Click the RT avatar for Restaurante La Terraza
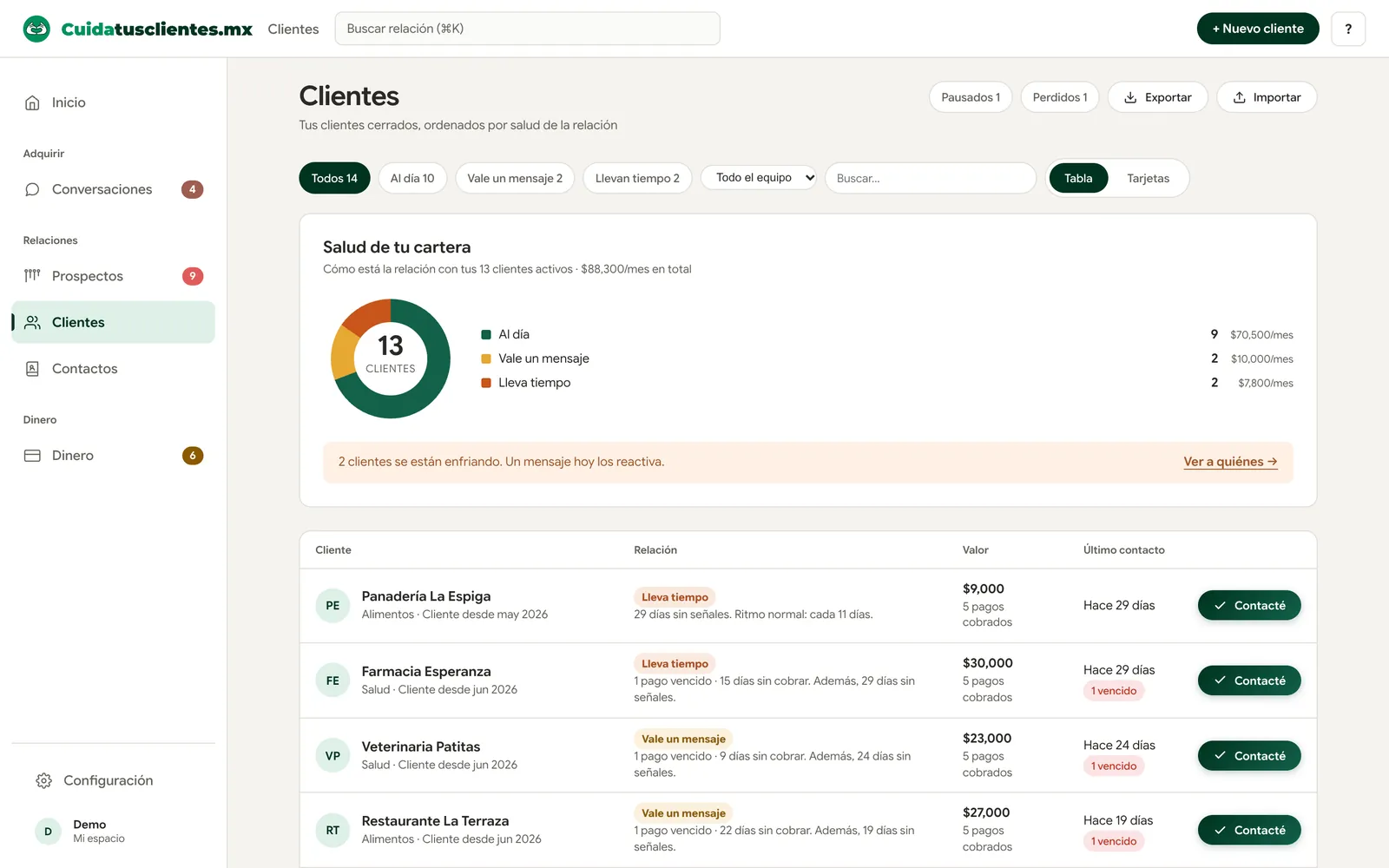 click(332, 831)
